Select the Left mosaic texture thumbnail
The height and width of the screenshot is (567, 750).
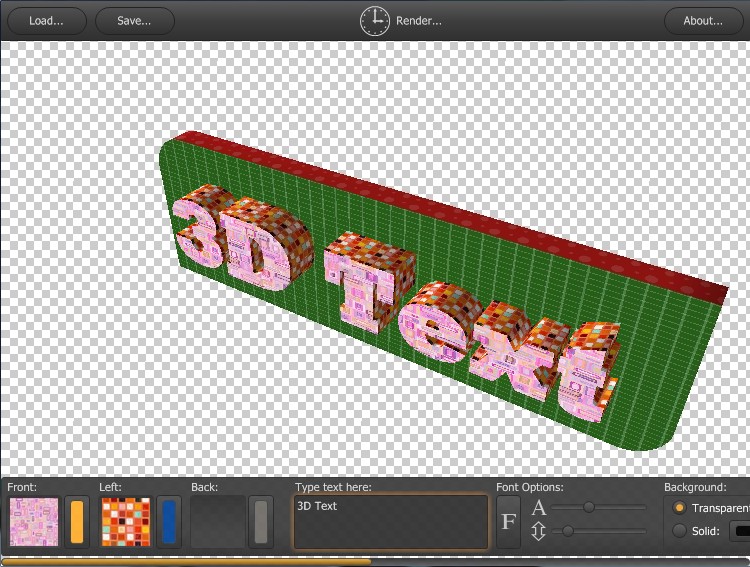[x=126, y=522]
